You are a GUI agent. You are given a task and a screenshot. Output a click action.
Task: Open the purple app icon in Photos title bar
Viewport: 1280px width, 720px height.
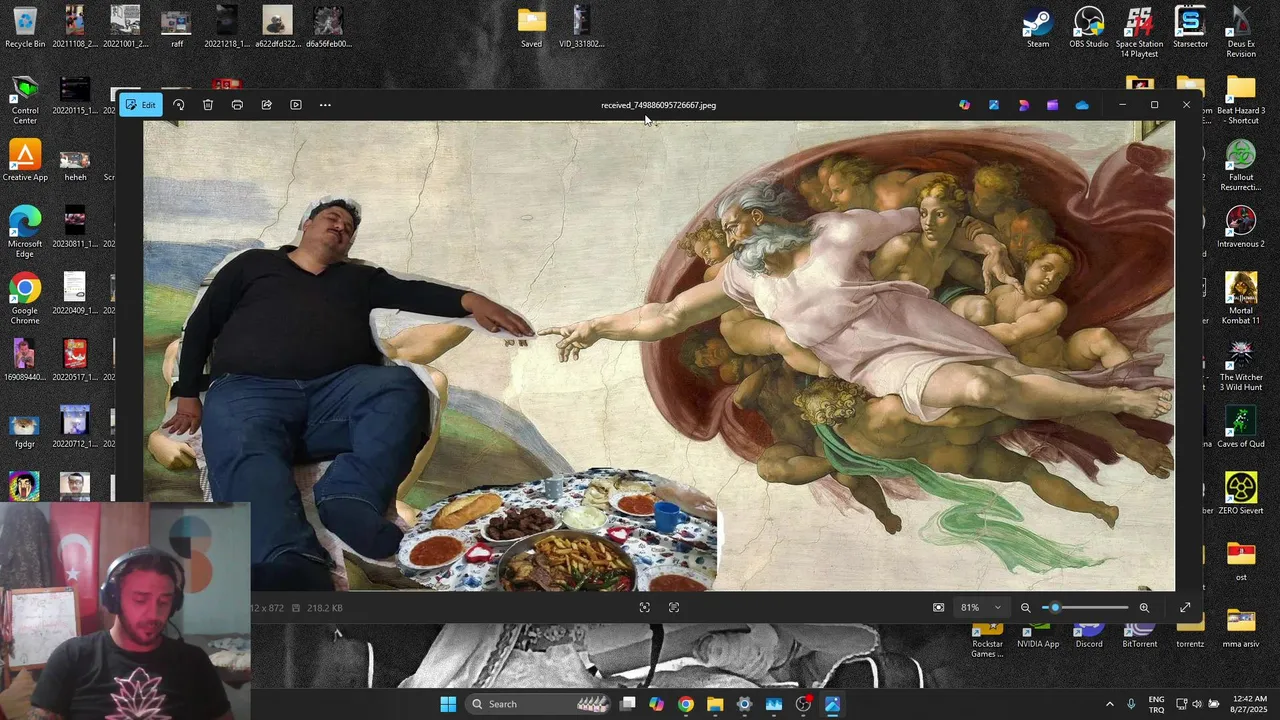(1052, 105)
